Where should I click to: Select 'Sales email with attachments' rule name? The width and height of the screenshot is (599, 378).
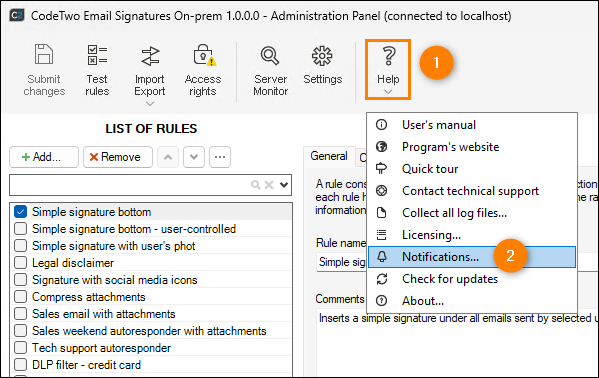(x=104, y=314)
